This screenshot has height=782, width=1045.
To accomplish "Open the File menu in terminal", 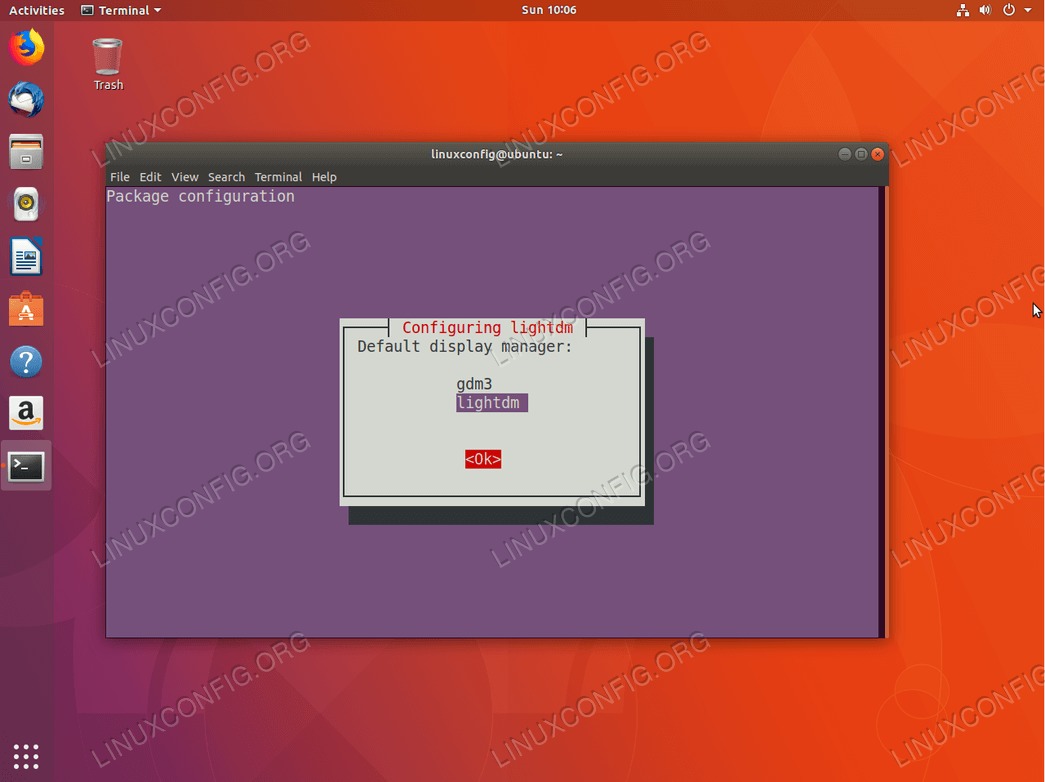I will (x=120, y=177).
